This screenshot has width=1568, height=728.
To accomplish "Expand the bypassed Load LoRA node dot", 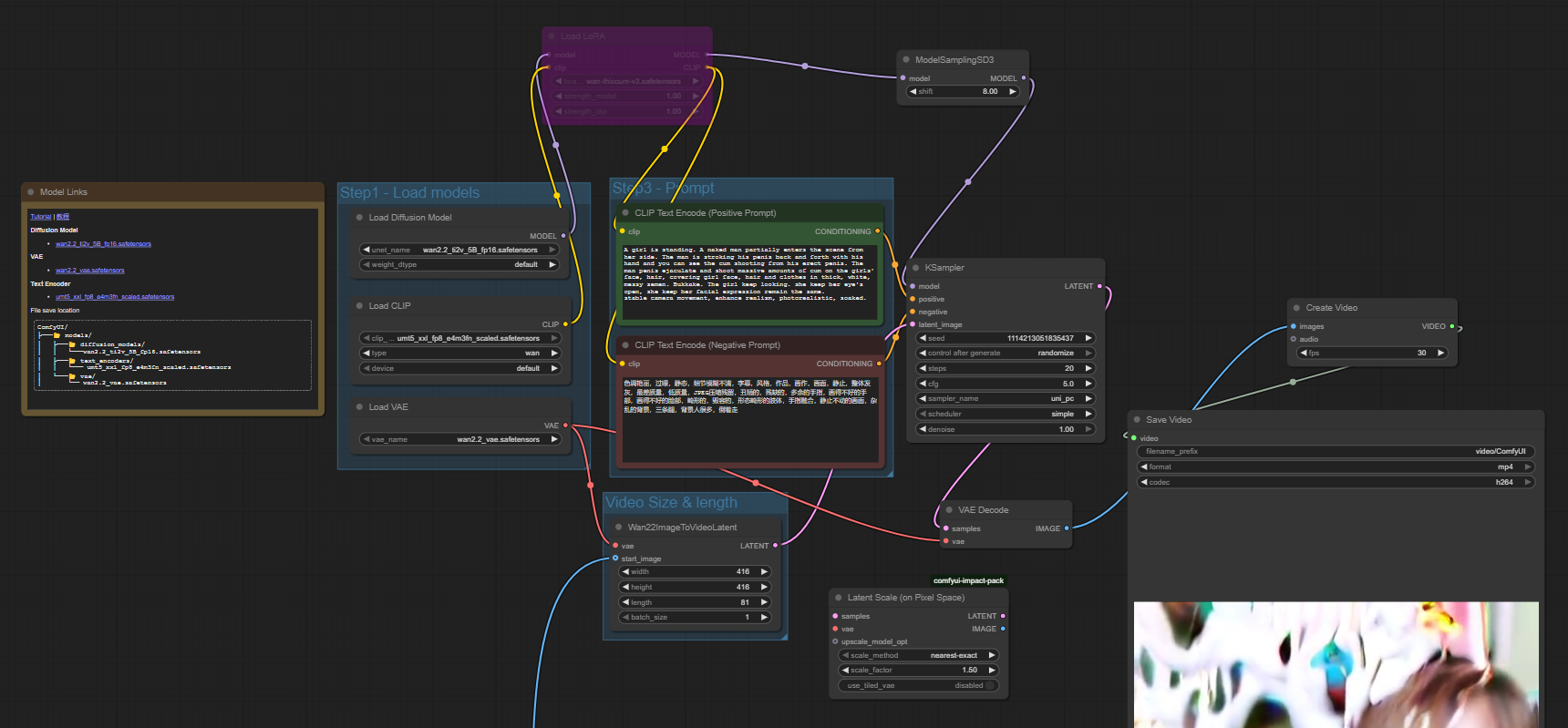I will pos(552,36).
